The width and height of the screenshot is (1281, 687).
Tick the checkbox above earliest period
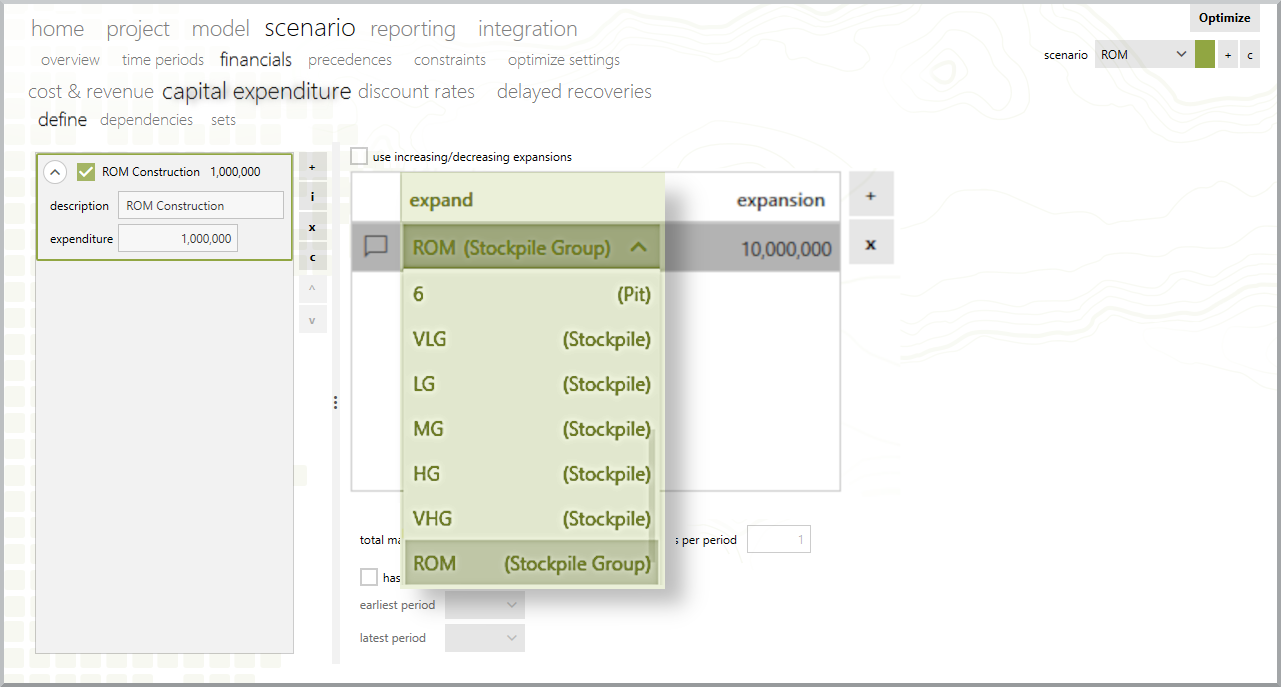point(369,577)
